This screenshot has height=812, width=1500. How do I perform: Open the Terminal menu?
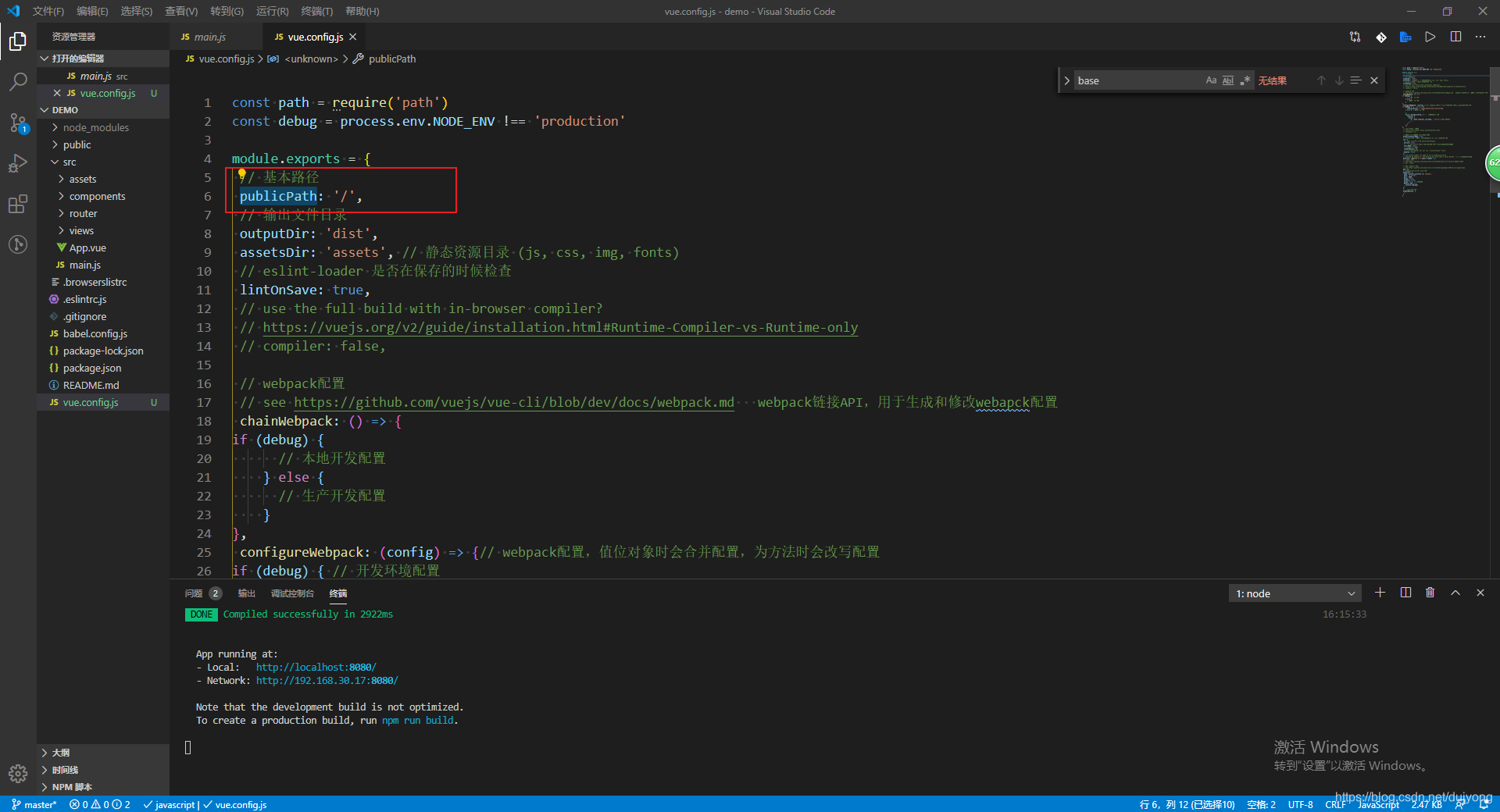(316, 11)
